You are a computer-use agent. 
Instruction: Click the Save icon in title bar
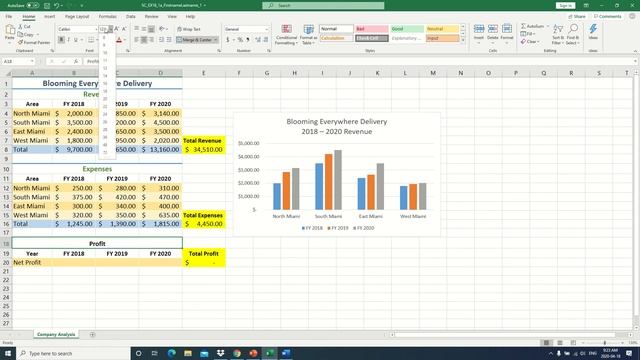[47, 5]
